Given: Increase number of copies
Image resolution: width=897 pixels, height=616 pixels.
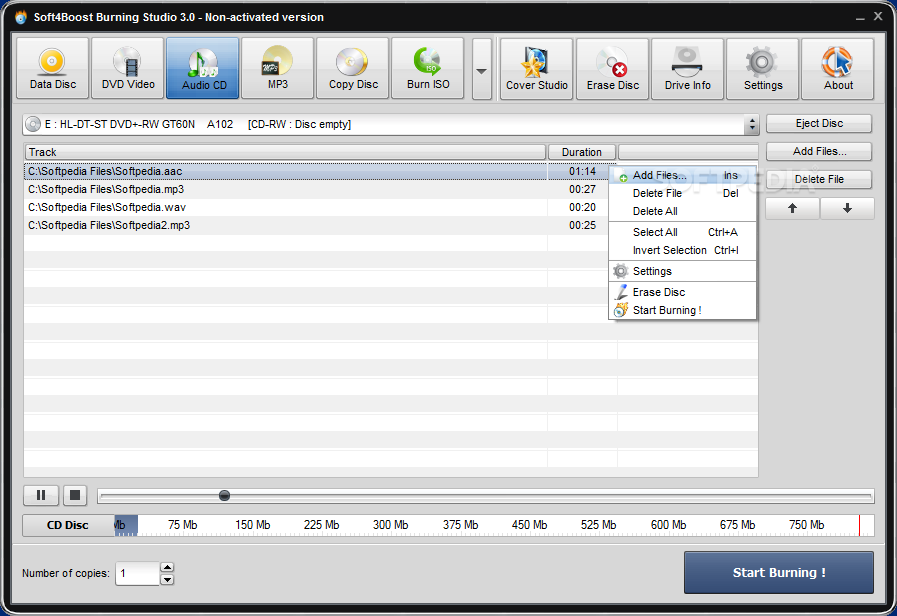Looking at the screenshot, I should click(x=167, y=567).
